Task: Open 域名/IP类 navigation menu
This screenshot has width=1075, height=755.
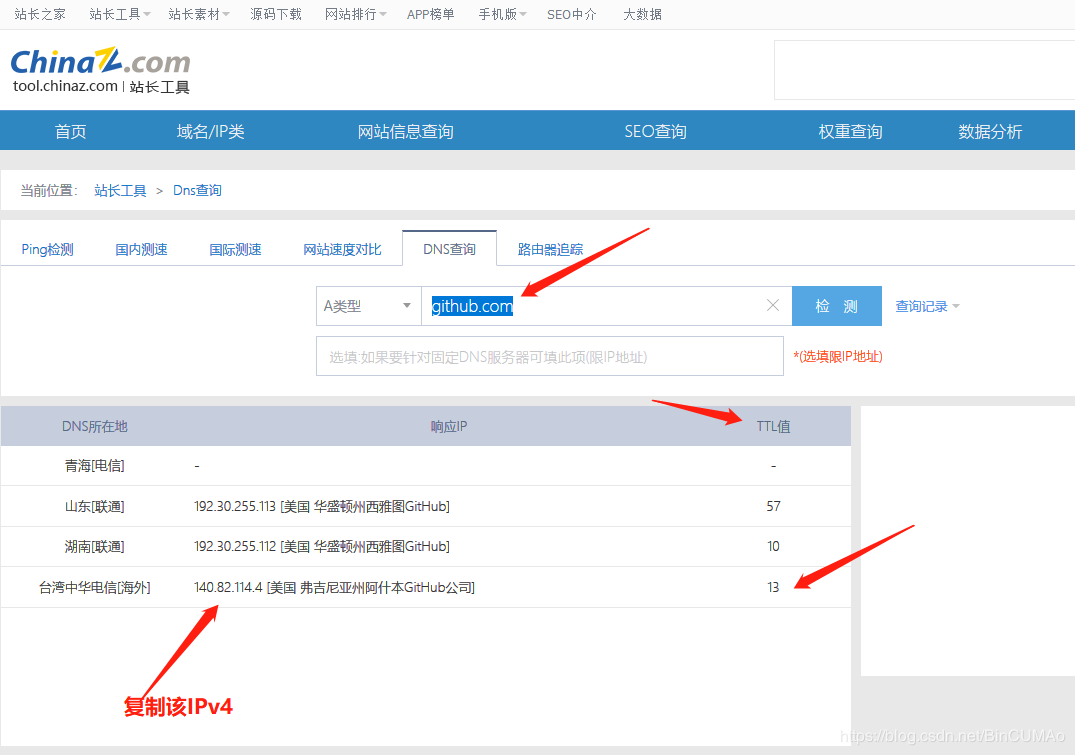Action: tap(210, 131)
